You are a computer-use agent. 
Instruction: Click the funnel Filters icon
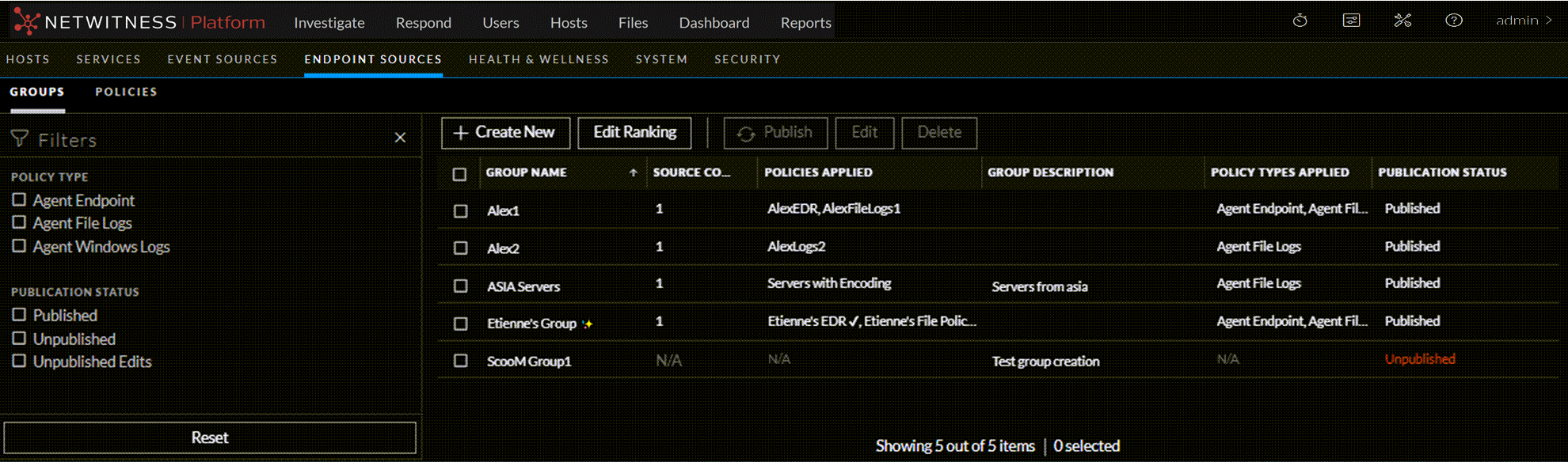[20, 139]
